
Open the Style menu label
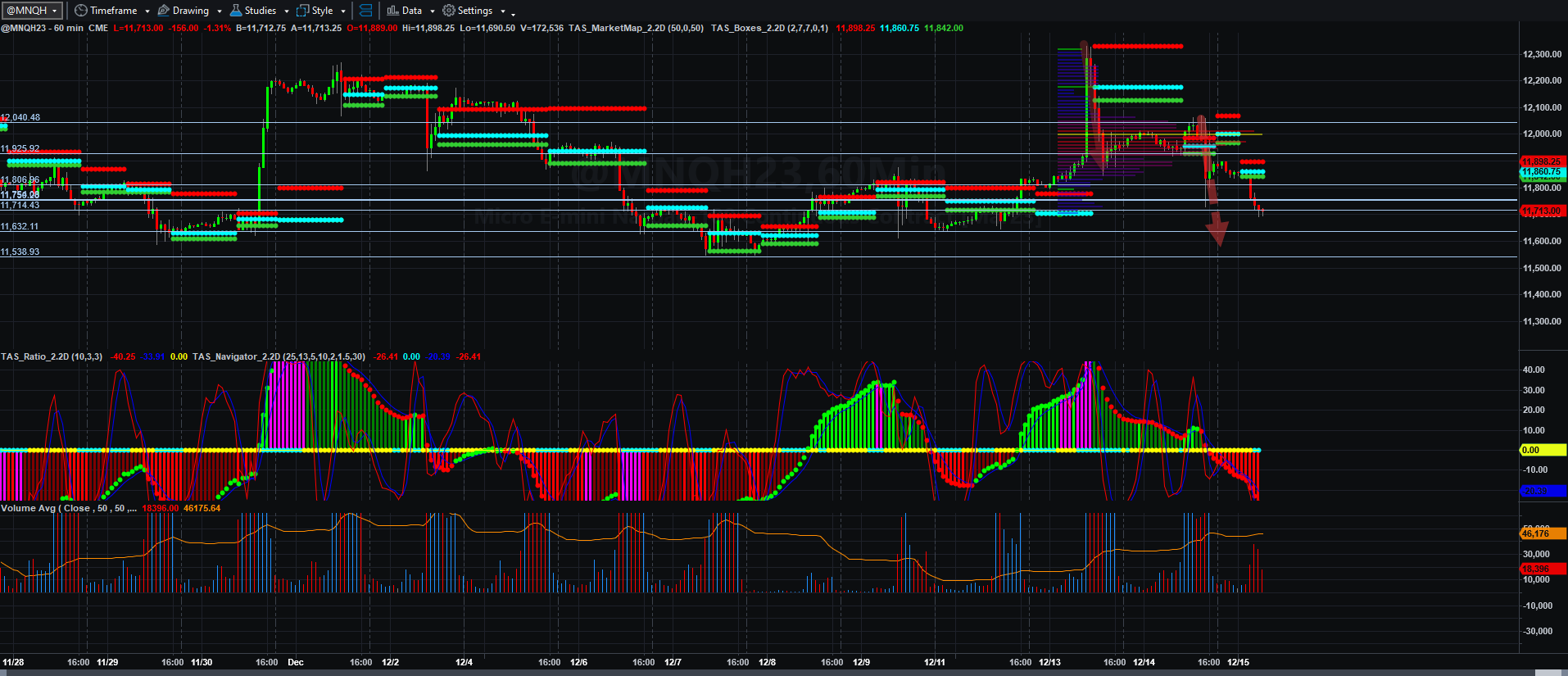point(322,11)
